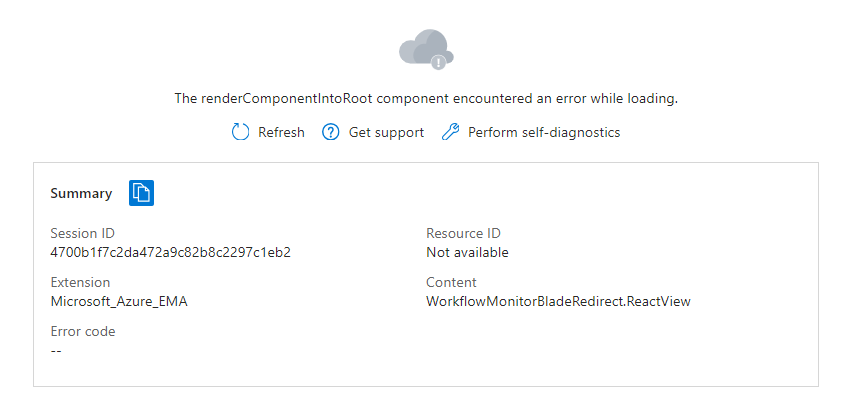The image size is (859, 412).
Task: Click the Error code label
Action: [x=82, y=331]
